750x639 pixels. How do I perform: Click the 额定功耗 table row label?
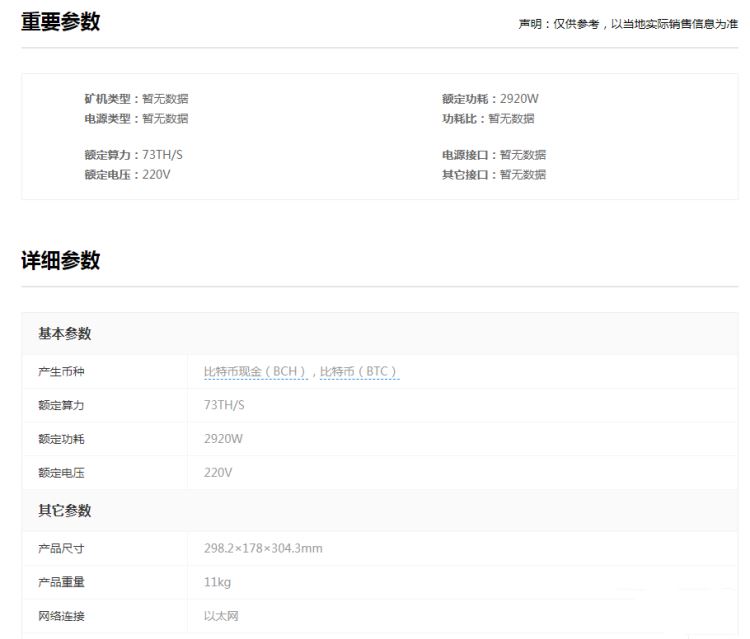[x=61, y=439]
